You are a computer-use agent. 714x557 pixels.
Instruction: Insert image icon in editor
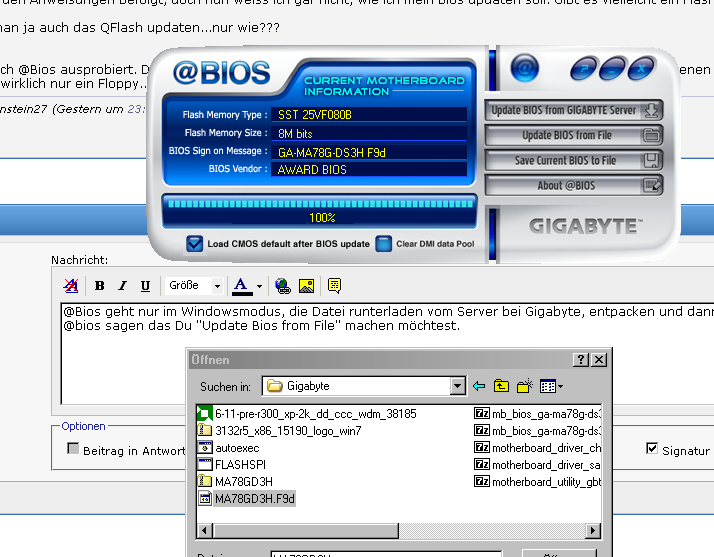click(x=306, y=286)
